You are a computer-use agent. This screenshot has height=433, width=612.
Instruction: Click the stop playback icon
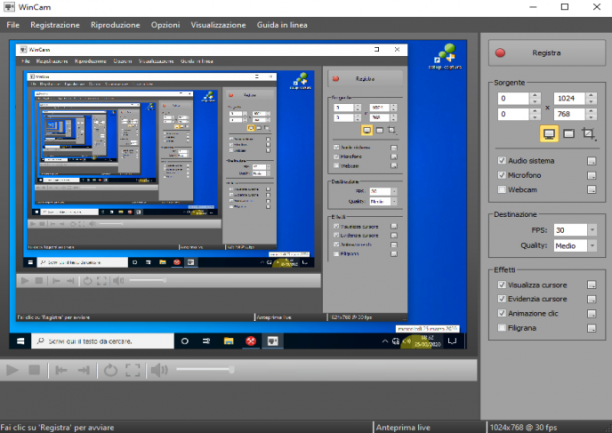(34, 370)
